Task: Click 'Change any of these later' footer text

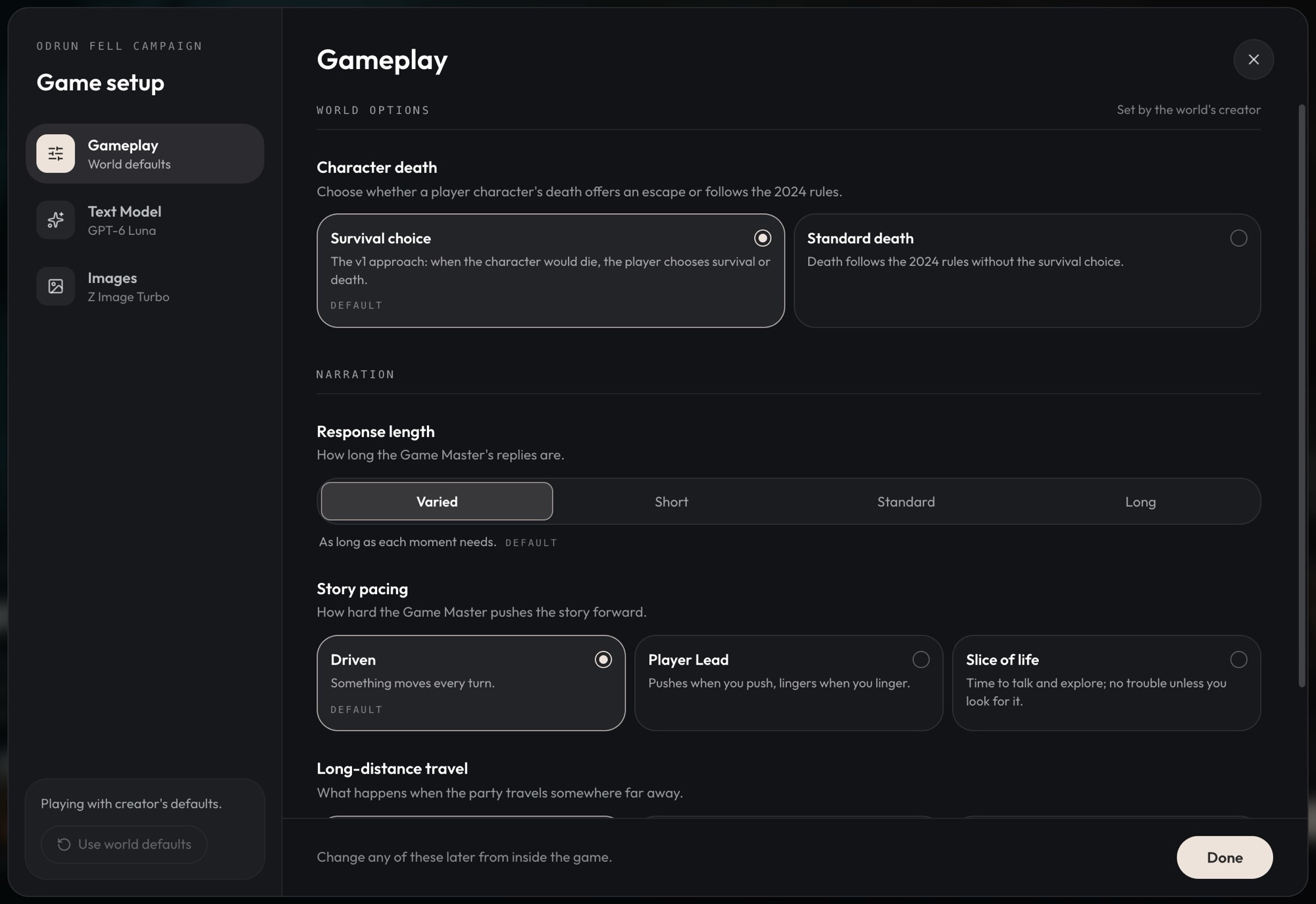Action: click(464, 857)
